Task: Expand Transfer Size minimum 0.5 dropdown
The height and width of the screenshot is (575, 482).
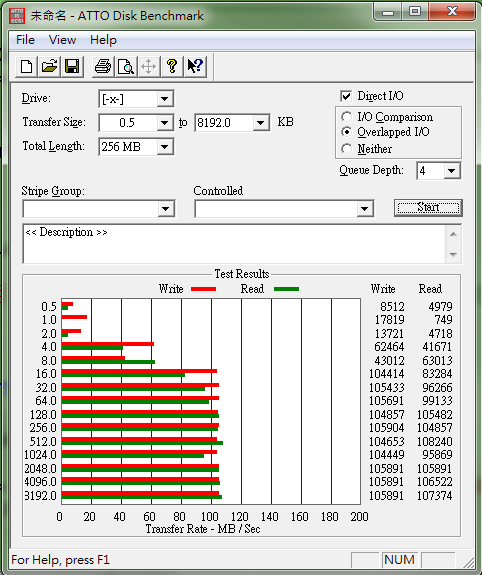Action: [165, 123]
